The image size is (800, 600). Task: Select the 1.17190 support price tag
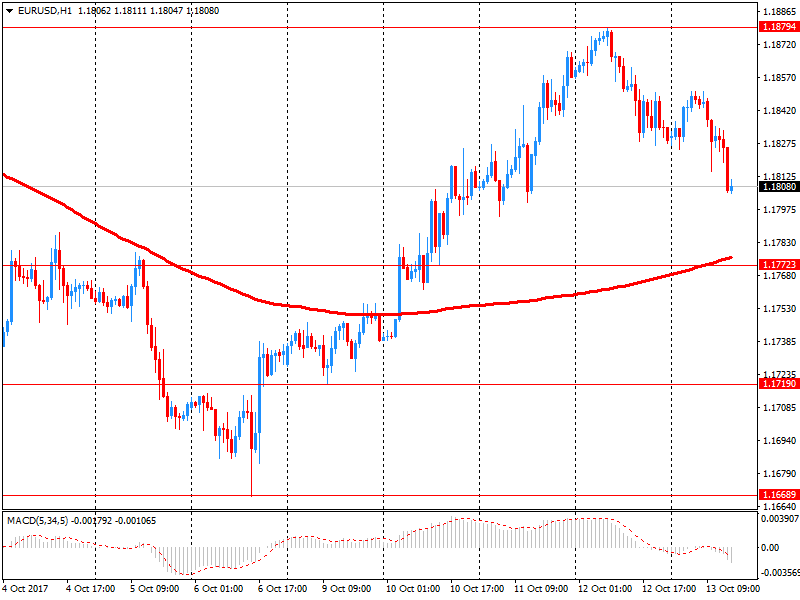coord(779,384)
